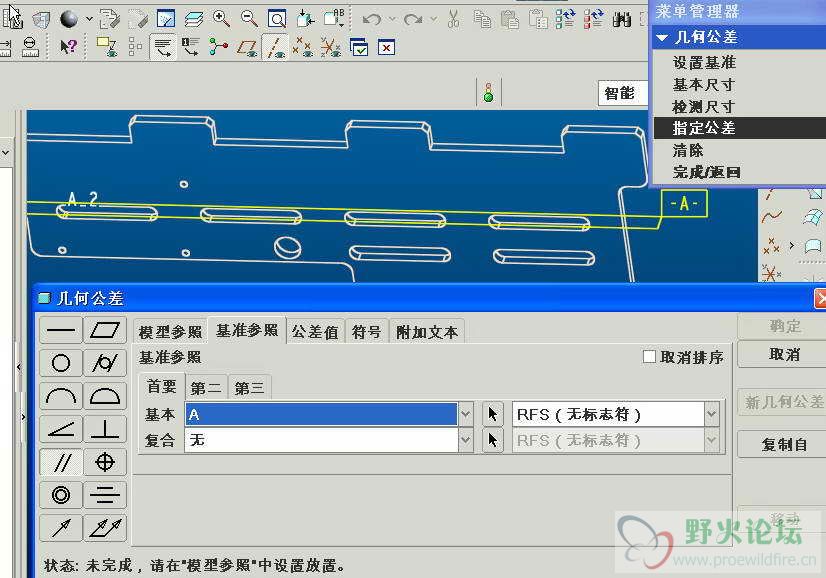Select the straightness tolerance symbol
Image resolution: width=826 pixels, height=578 pixels.
(x=61, y=330)
